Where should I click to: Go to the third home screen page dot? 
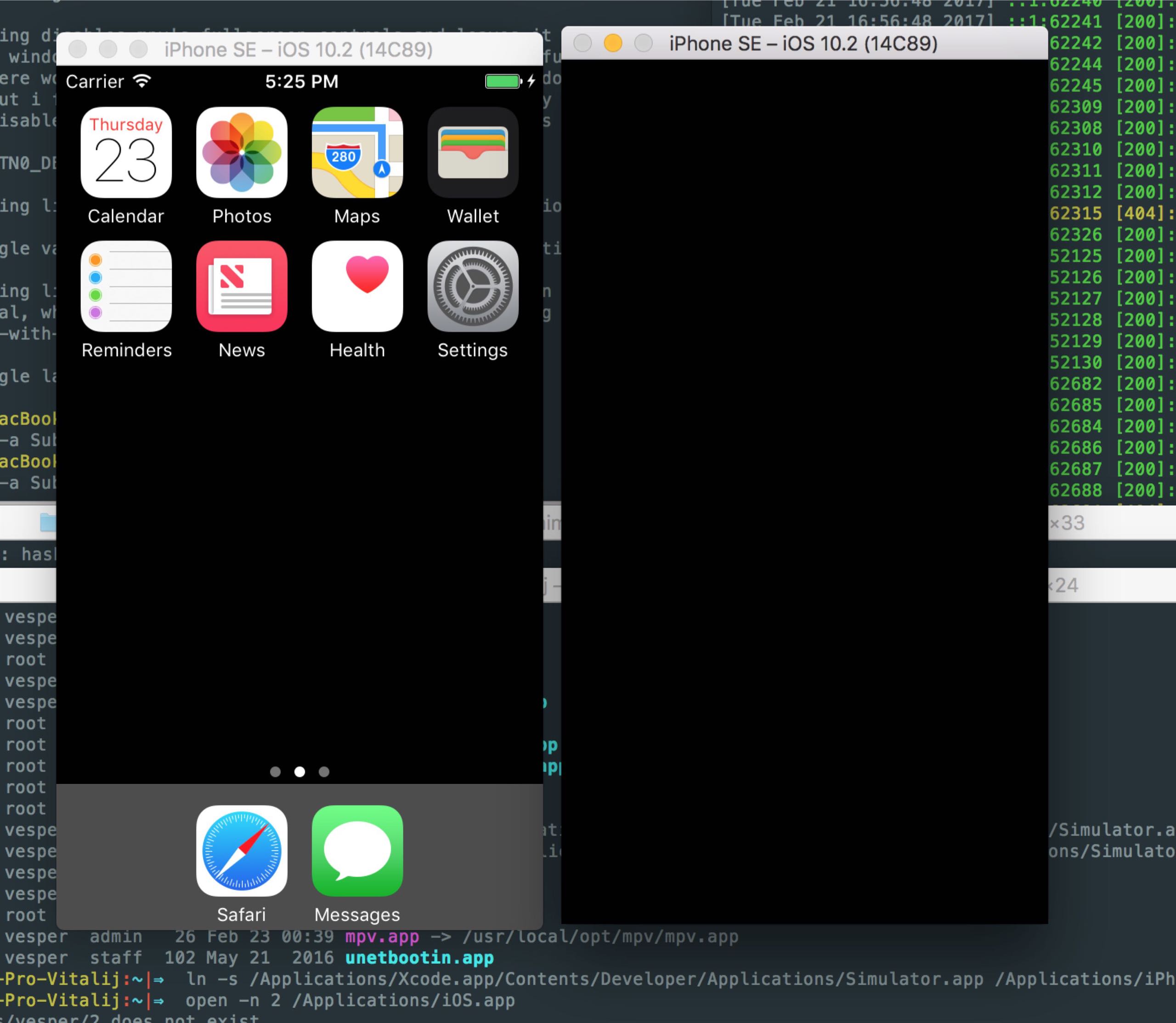coord(324,772)
